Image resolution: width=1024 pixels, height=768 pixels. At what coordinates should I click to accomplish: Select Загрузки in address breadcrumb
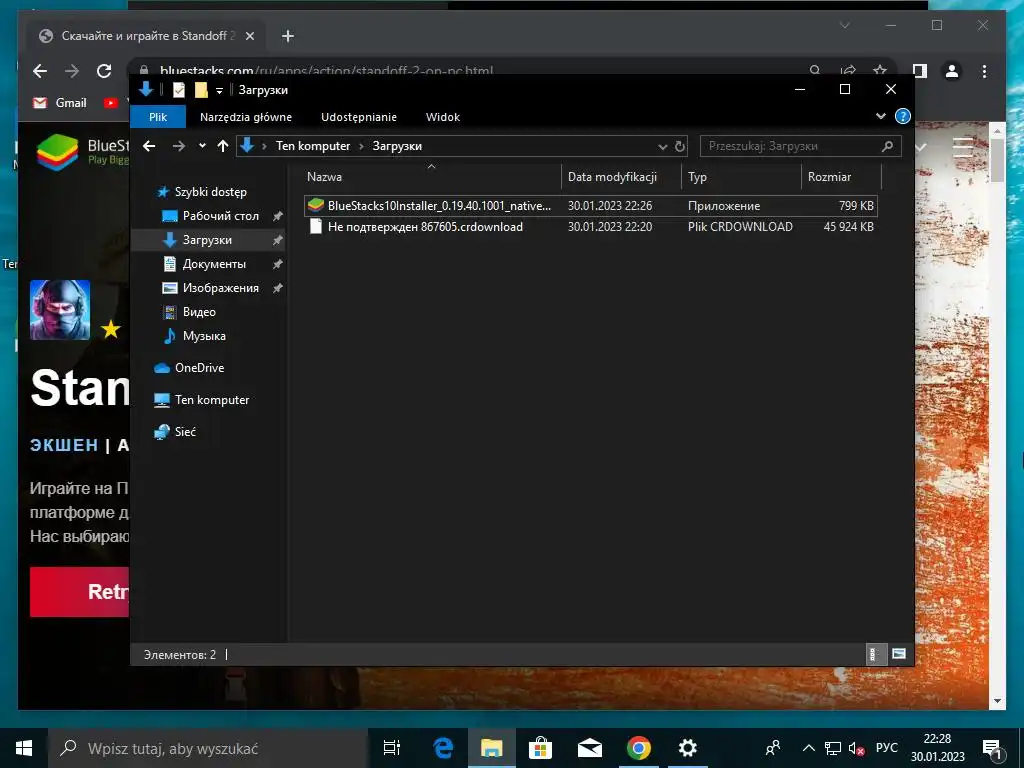(x=397, y=146)
